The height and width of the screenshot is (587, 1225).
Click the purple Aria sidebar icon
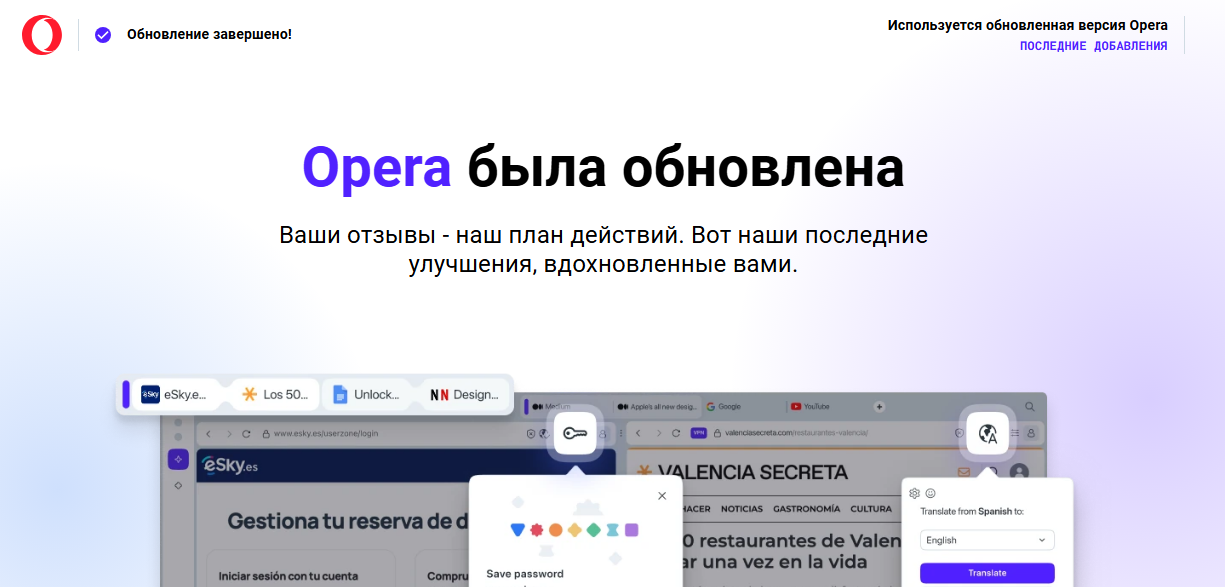coord(178,459)
